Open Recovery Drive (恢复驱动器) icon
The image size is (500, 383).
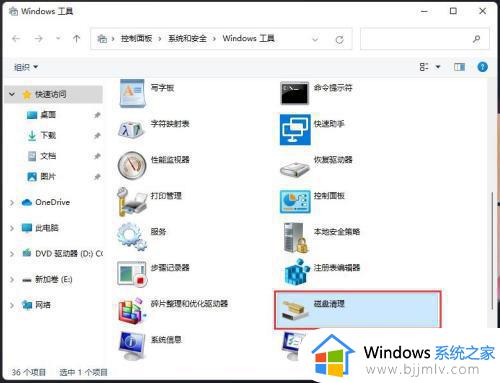pos(295,169)
